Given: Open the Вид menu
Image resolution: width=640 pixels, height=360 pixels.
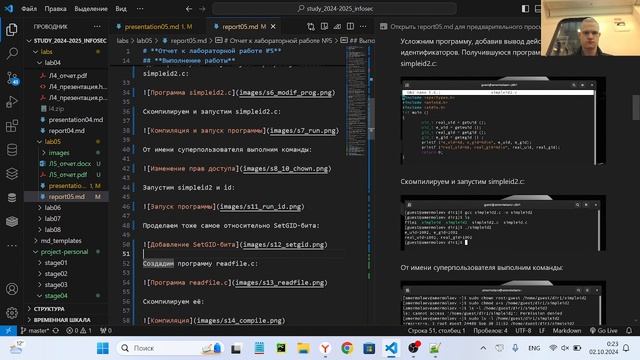Looking at the screenshot, I should pyautogui.click(x=121, y=9).
